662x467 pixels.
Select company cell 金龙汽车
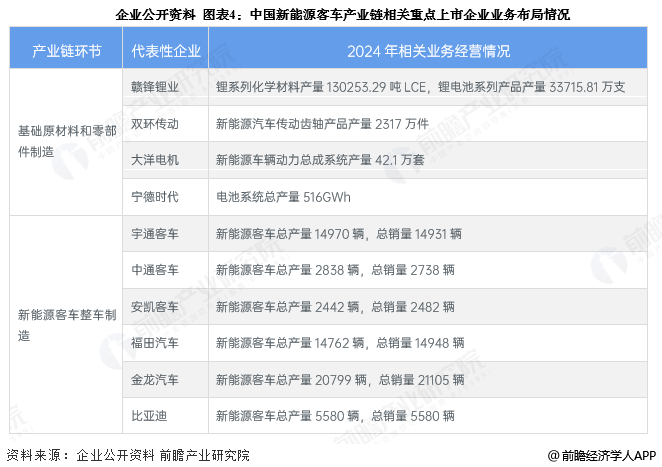pyautogui.click(x=166, y=380)
